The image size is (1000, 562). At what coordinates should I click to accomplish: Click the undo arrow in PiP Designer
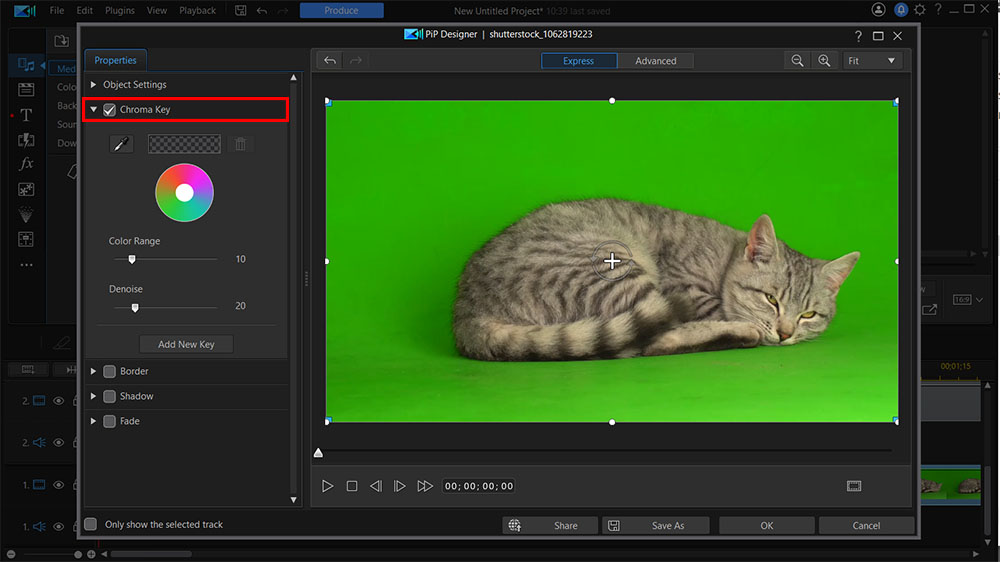(x=330, y=61)
